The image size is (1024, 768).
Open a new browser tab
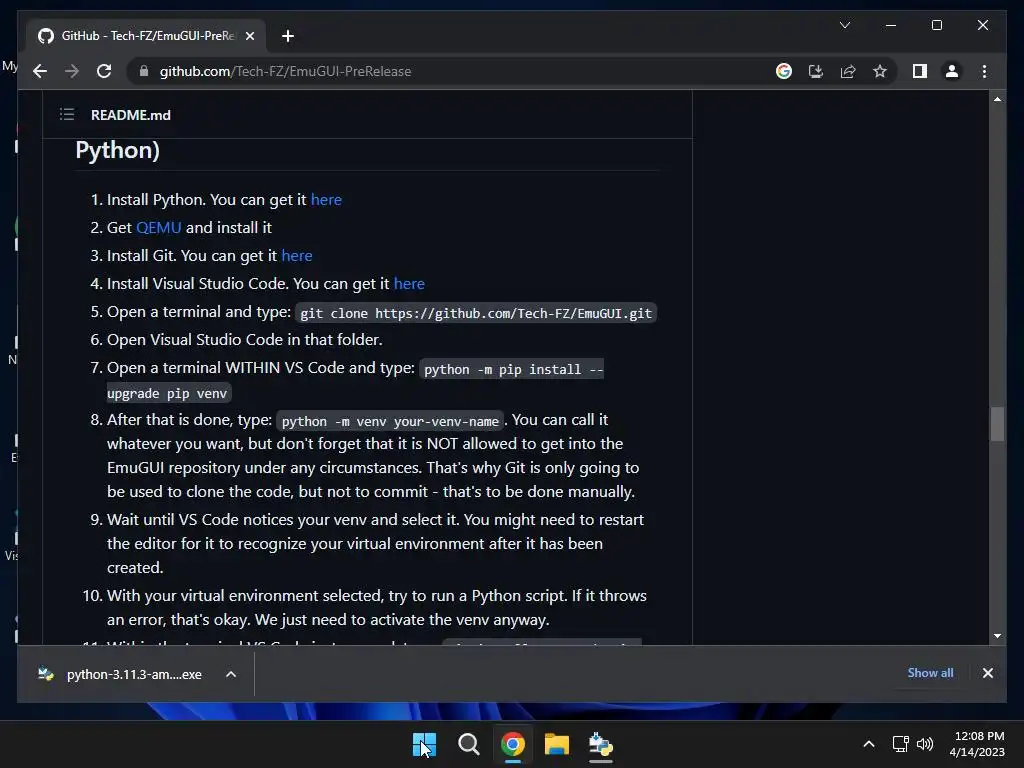(288, 36)
